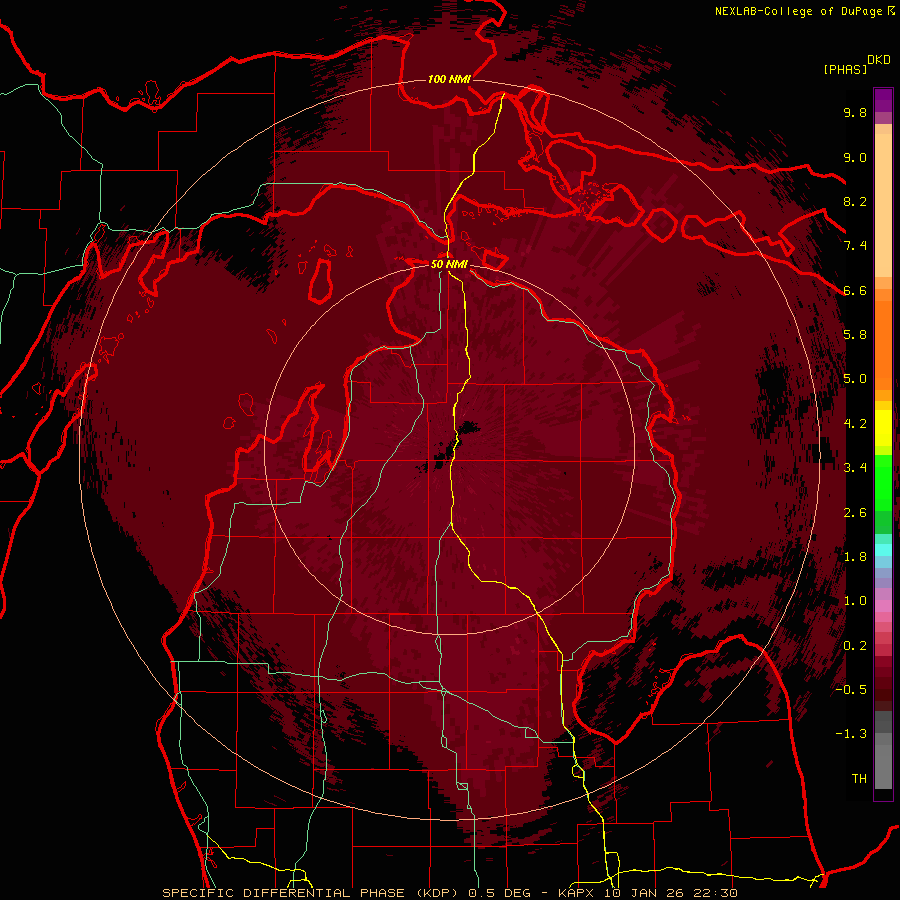The height and width of the screenshot is (900, 900).
Task: Click the 1.0 scale value
Action: pos(855,601)
